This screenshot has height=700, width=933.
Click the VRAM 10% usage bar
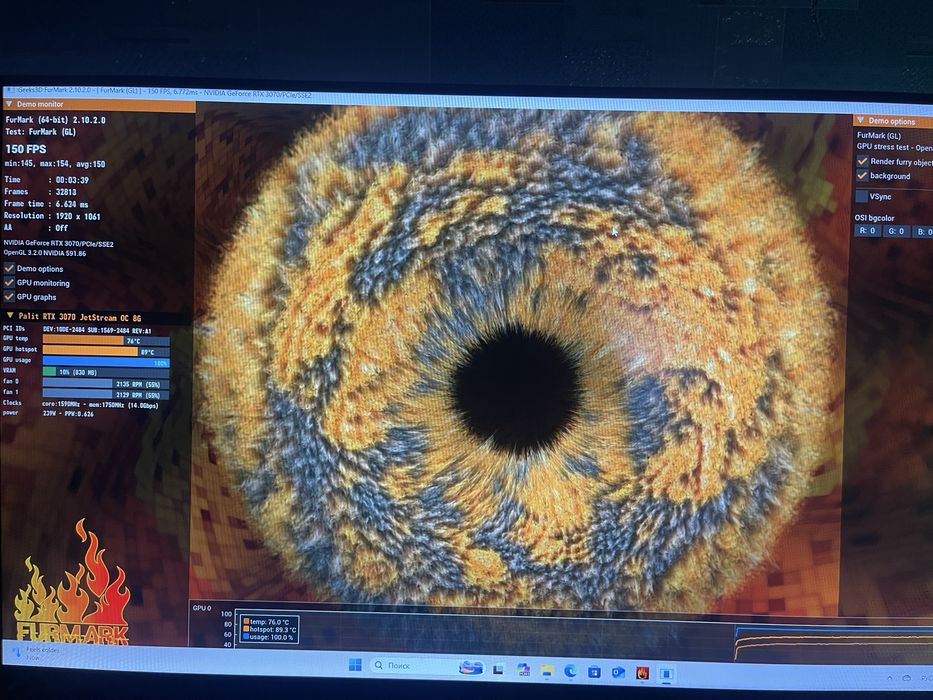[x=106, y=372]
